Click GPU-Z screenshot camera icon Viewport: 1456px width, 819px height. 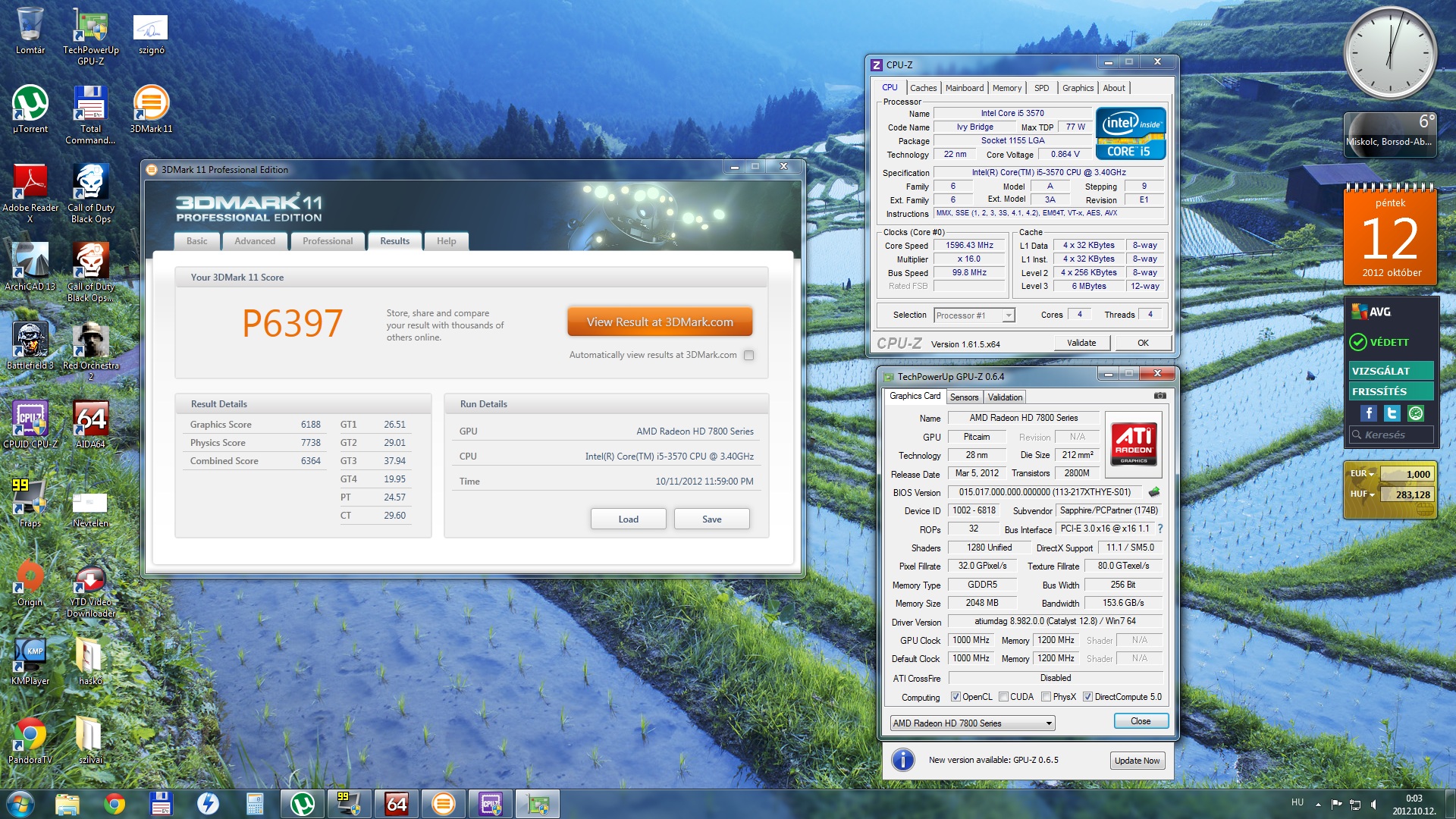click(x=1159, y=396)
